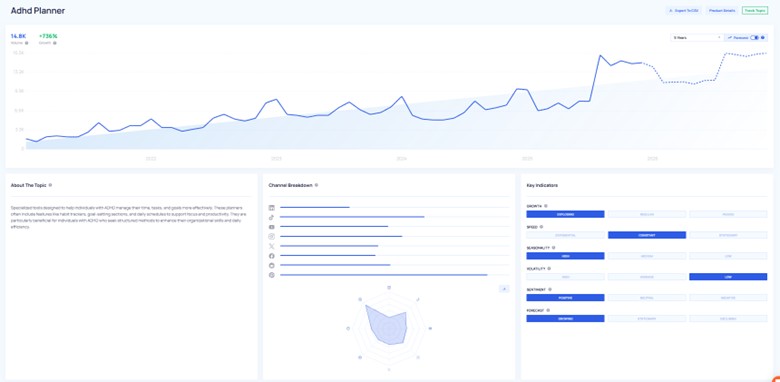Open the About The Topic info icon

pos(50,185)
